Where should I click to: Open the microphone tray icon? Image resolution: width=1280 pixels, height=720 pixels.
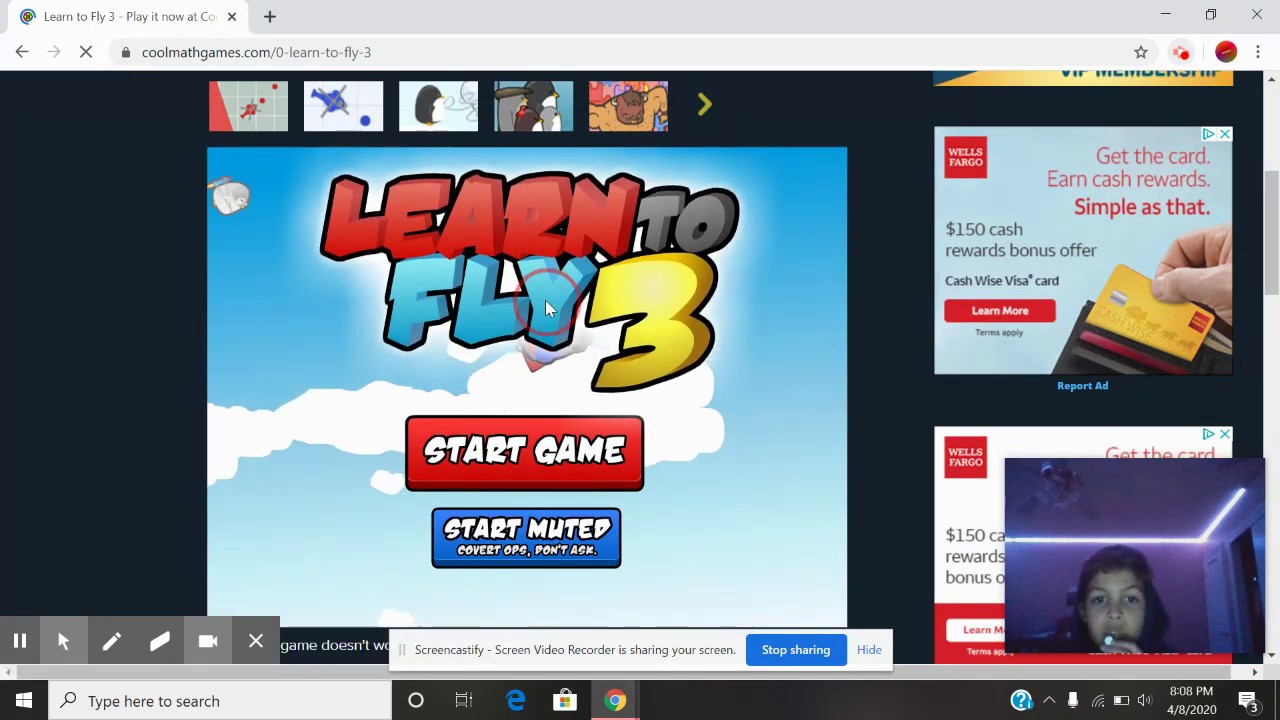(x=1073, y=701)
